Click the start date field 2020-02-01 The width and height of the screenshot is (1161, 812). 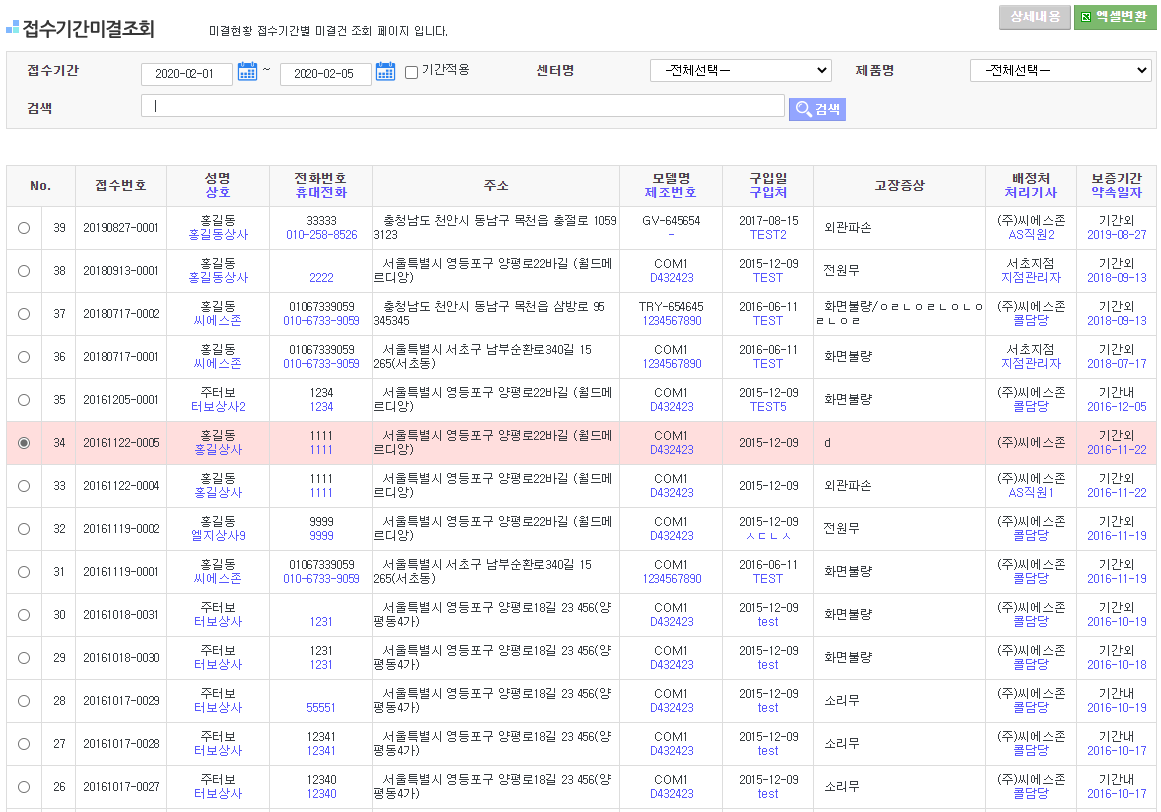pyautogui.click(x=187, y=75)
